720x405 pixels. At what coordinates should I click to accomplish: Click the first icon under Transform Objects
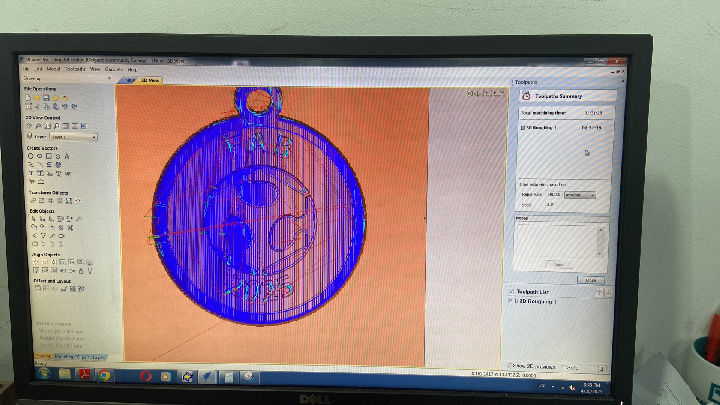click(33, 201)
